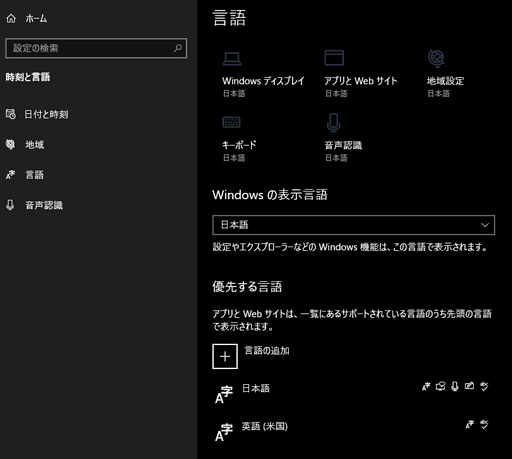Click handwriting feature icon in 日本語 row
The width and height of the screenshot is (512, 459).
tap(469, 386)
